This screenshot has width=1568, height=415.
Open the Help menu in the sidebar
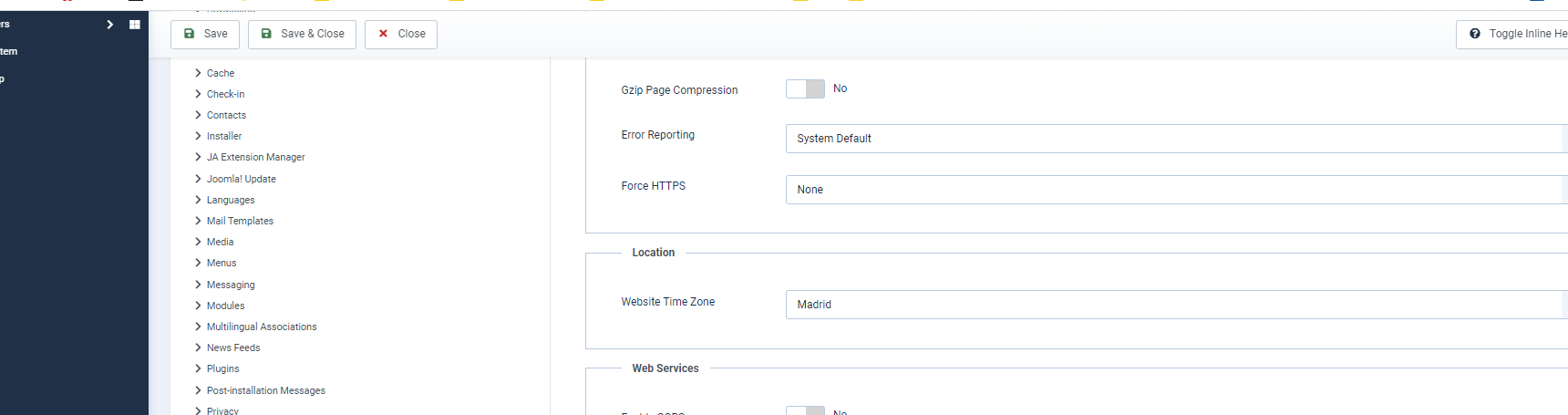tap(4, 79)
